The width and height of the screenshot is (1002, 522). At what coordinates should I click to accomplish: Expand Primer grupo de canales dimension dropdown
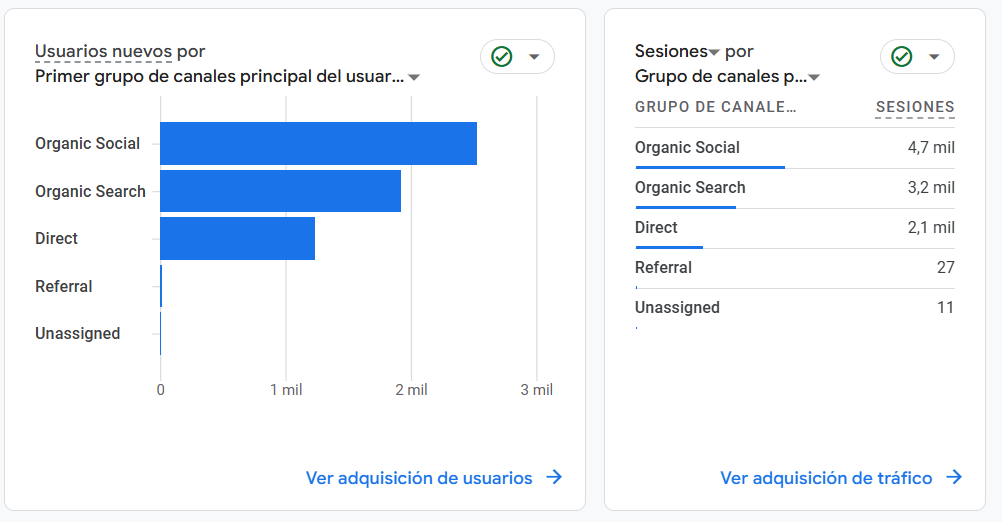[414, 78]
